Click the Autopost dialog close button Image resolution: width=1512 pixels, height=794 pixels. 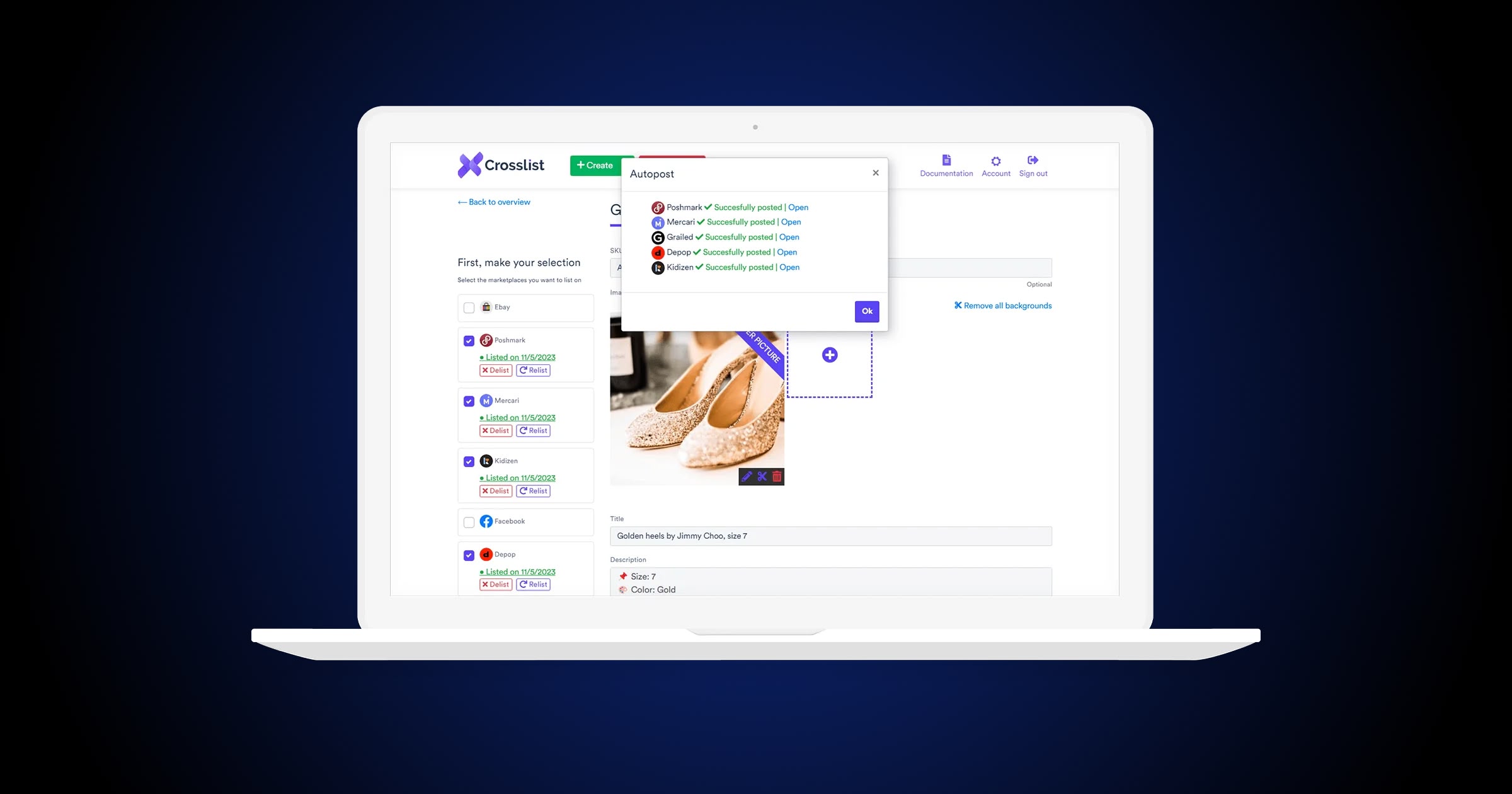tap(876, 173)
